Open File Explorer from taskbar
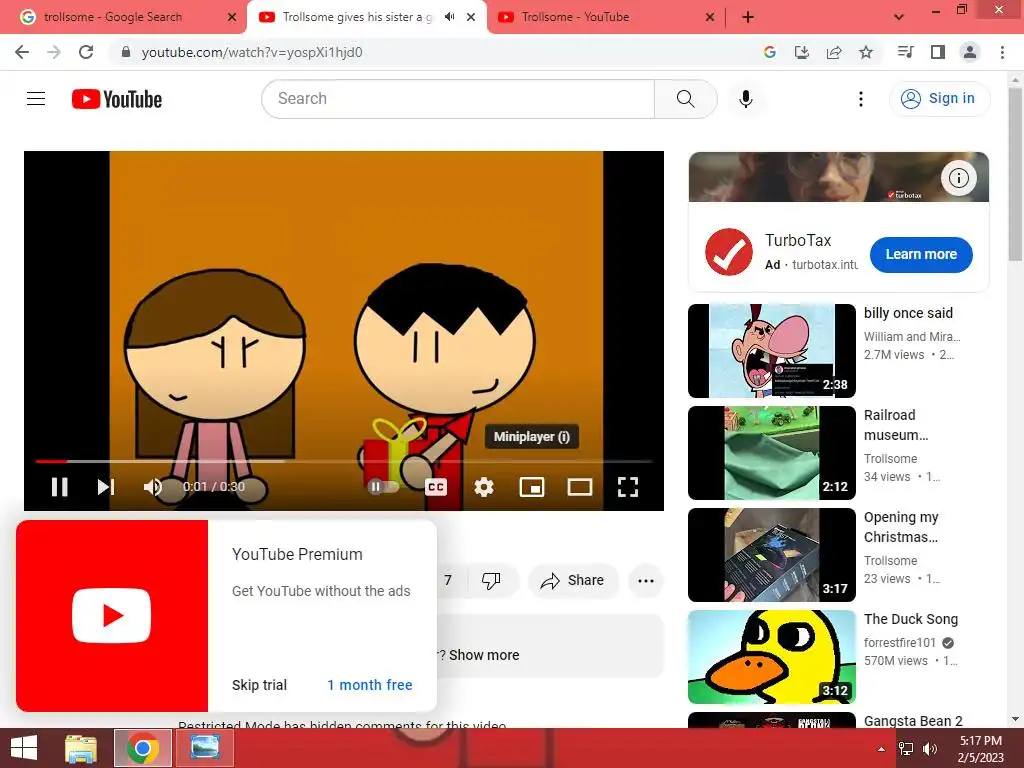 click(x=81, y=748)
